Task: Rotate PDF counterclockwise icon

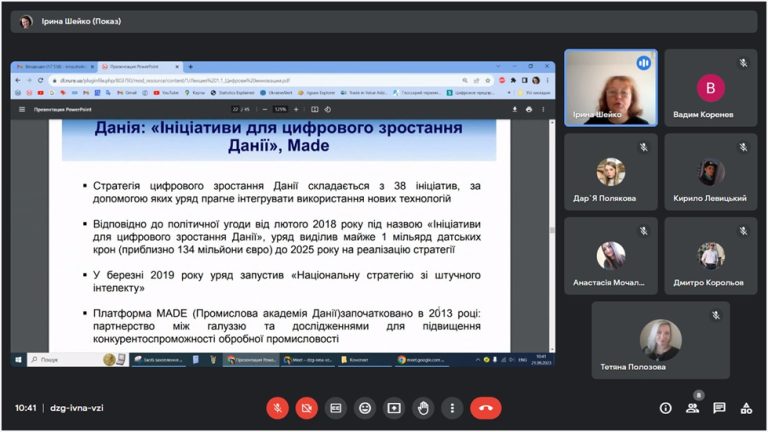Action: click(x=328, y=109)
